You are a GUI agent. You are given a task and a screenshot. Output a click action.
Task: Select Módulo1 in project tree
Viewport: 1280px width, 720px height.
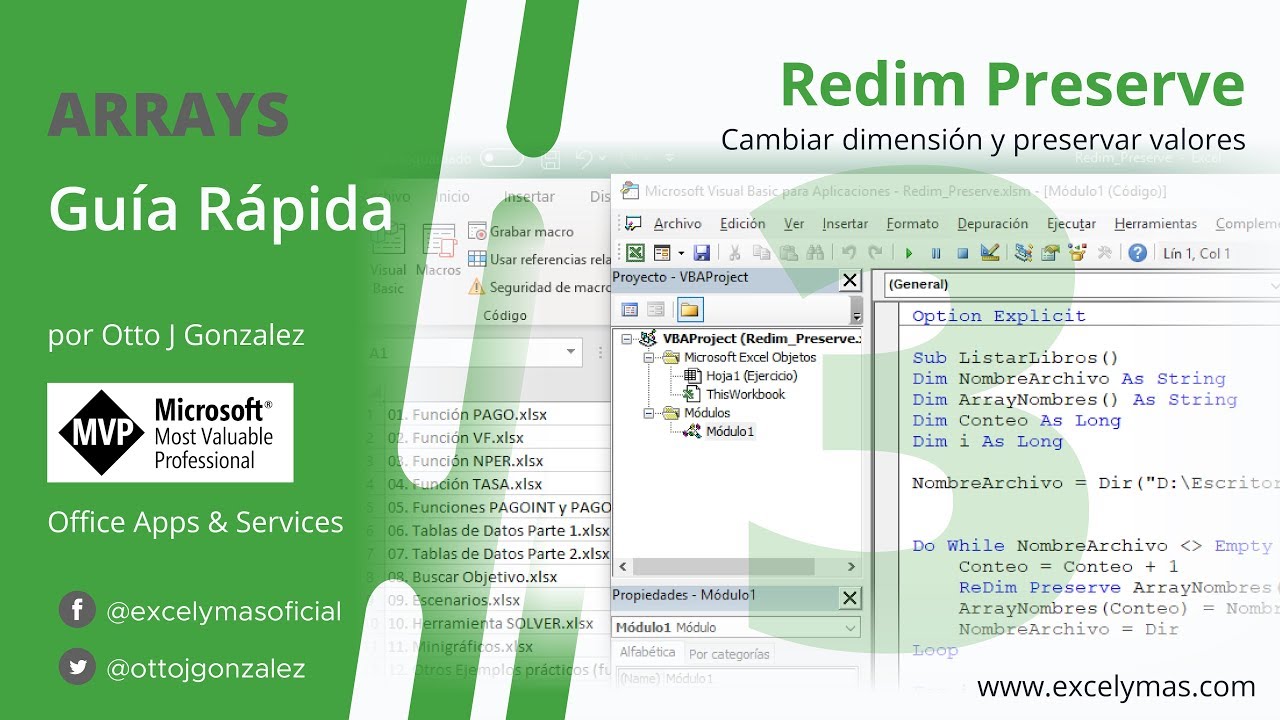pyautogui.click(x=719, y=432)
